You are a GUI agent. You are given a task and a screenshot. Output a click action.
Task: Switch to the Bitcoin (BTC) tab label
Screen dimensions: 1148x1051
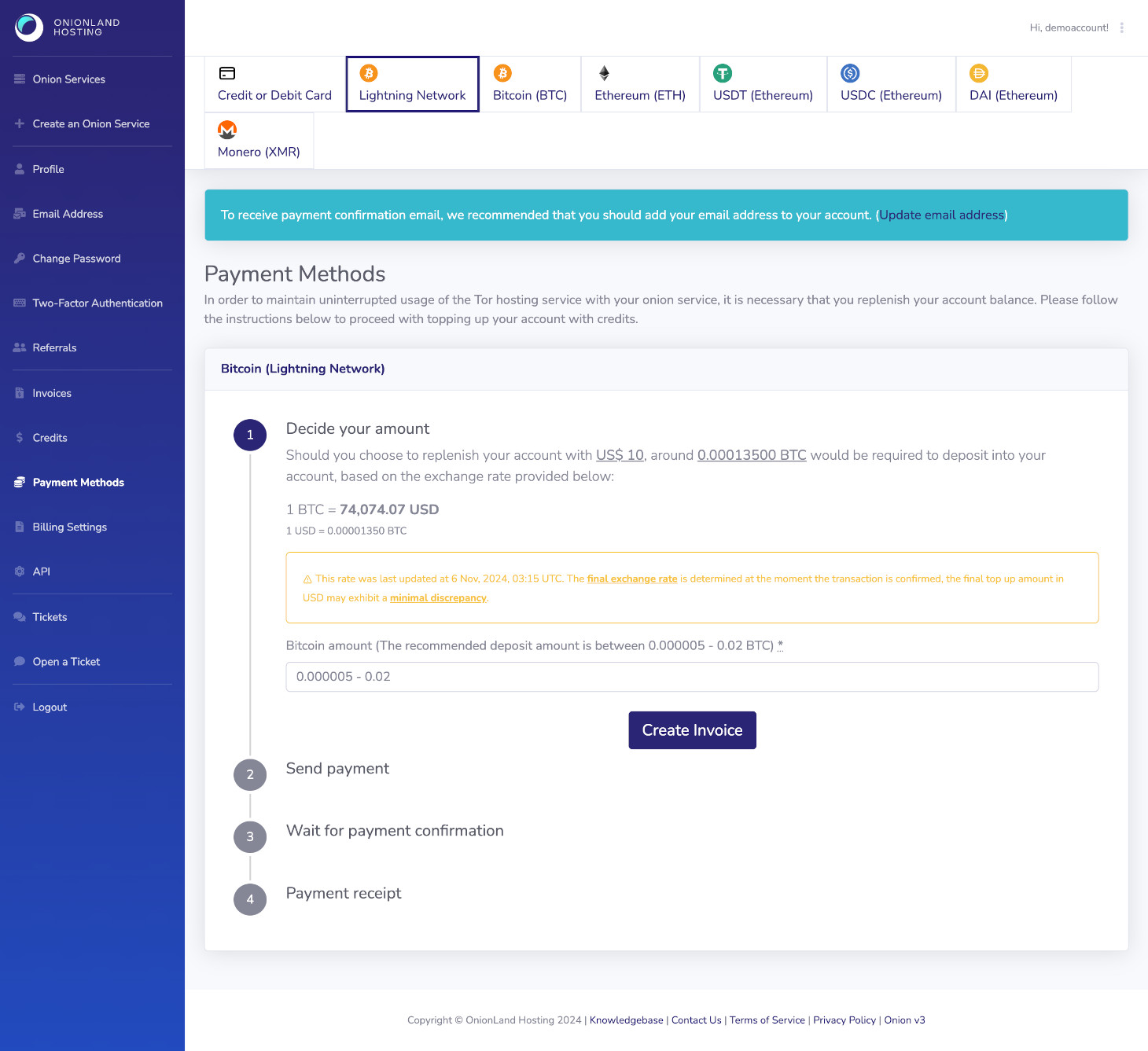[x=530, y=95]
